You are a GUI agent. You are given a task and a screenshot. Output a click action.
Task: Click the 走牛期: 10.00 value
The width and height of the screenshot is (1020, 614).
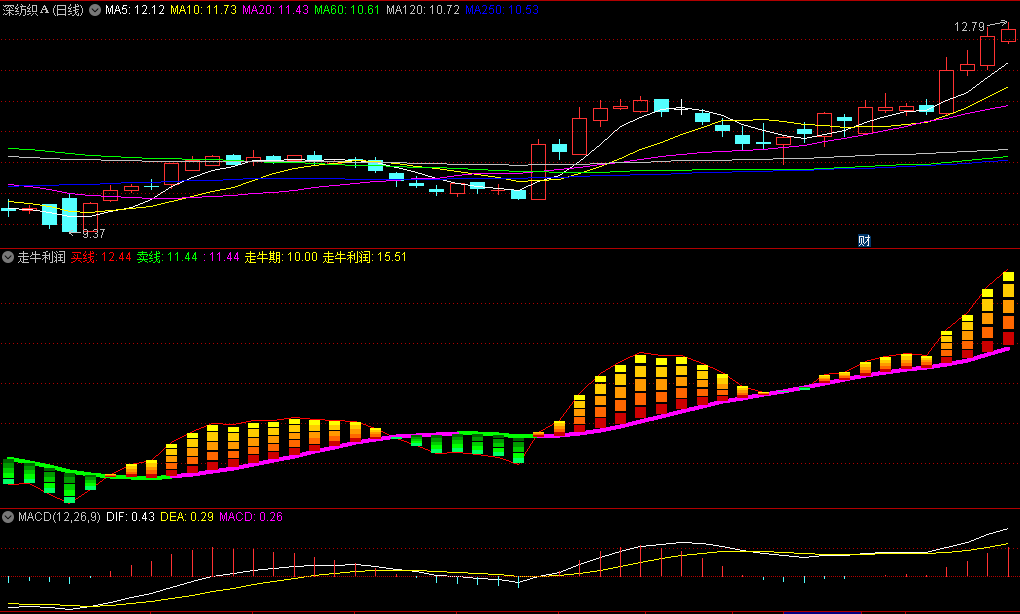(281, 257)
